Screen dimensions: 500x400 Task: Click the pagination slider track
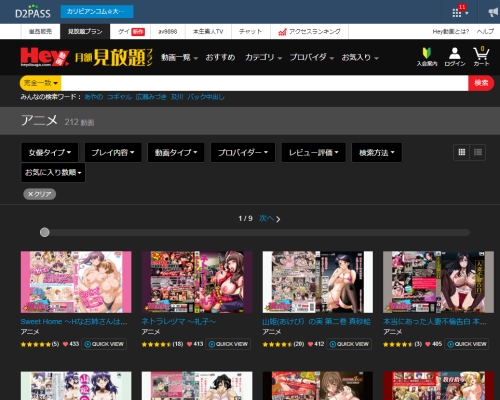(x=255, y=232)
